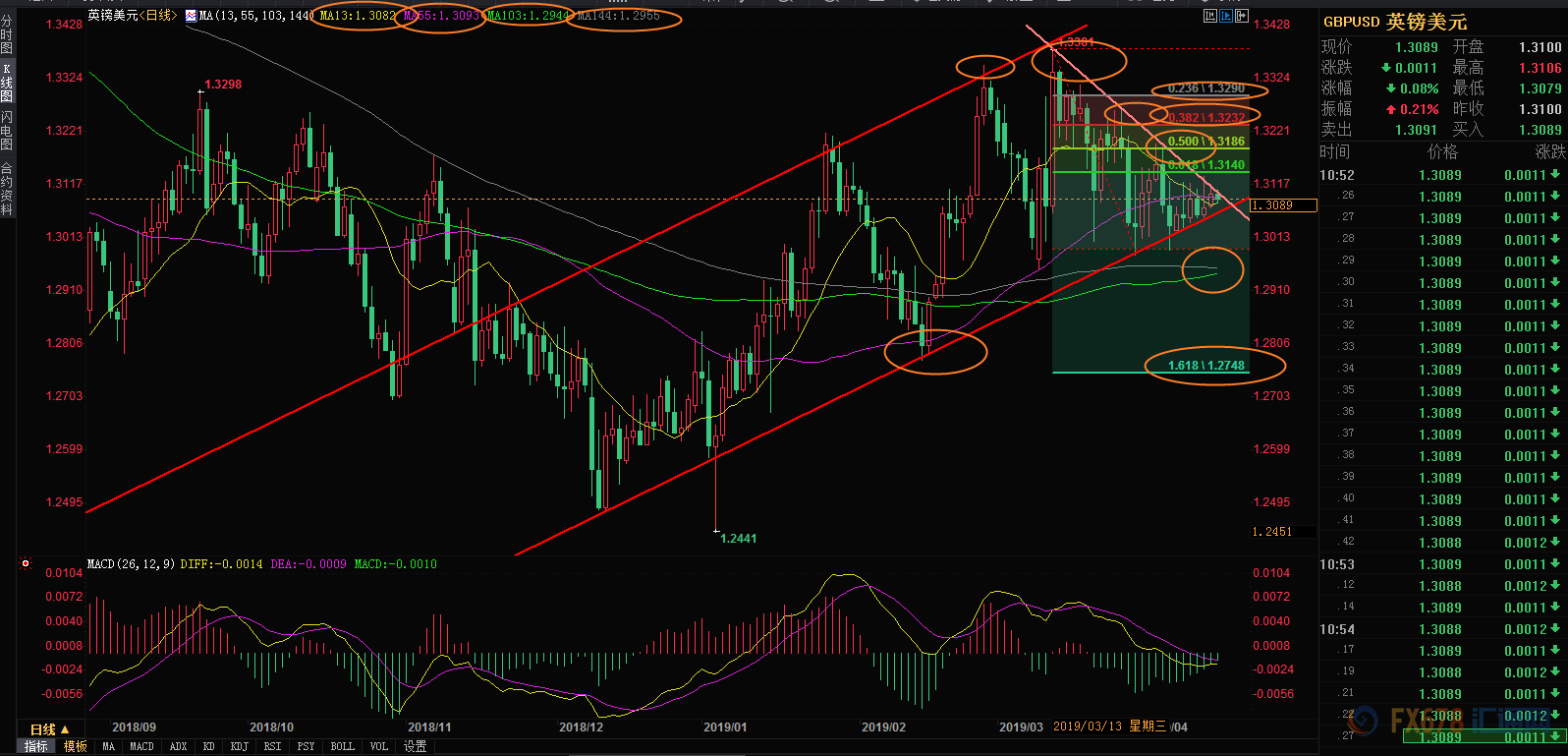
Task: Apply the RSI indicator
Action: pyautogui.click(x=272, y=747)
